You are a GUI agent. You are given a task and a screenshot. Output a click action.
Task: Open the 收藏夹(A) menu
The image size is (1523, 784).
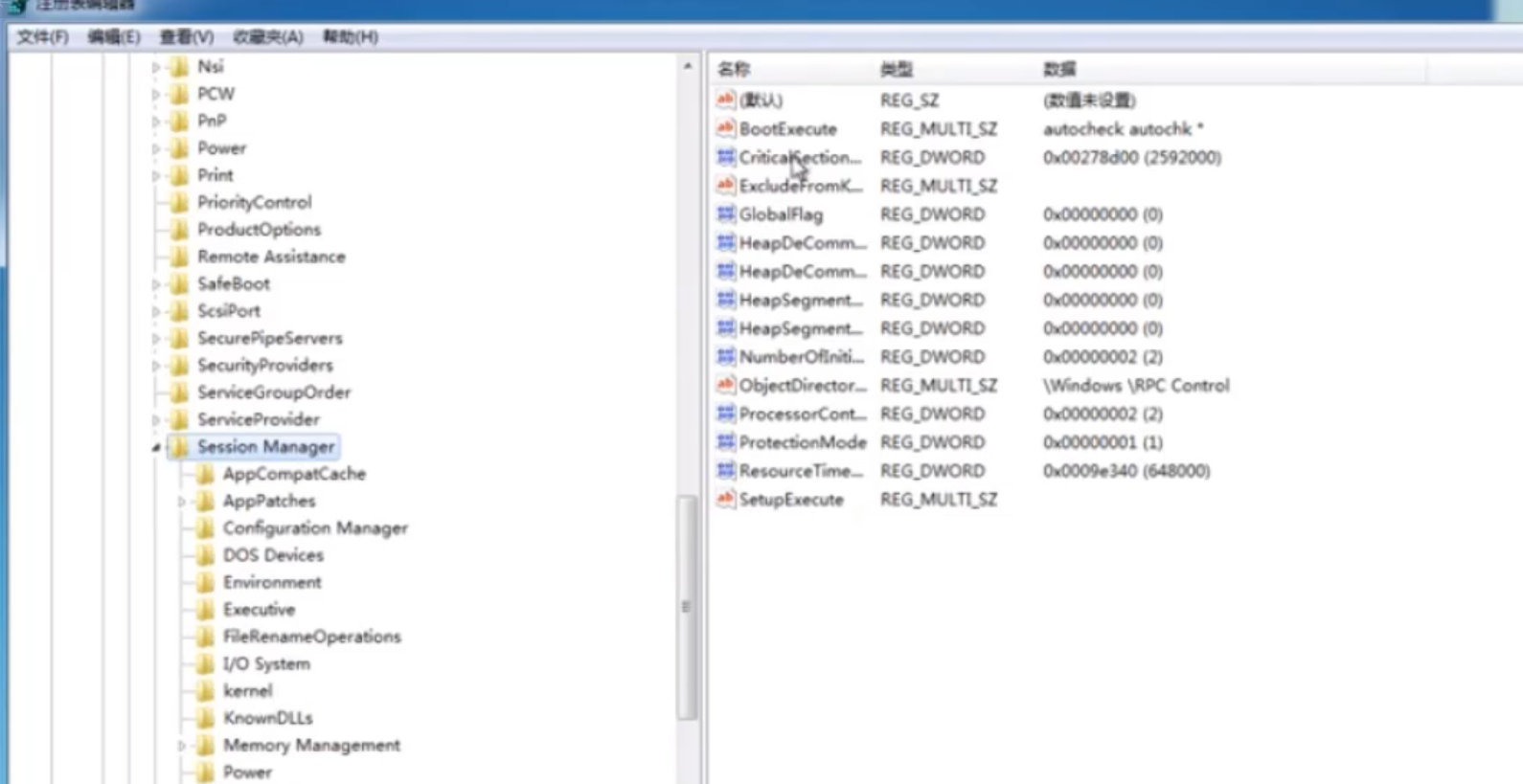tap(267, 36)
